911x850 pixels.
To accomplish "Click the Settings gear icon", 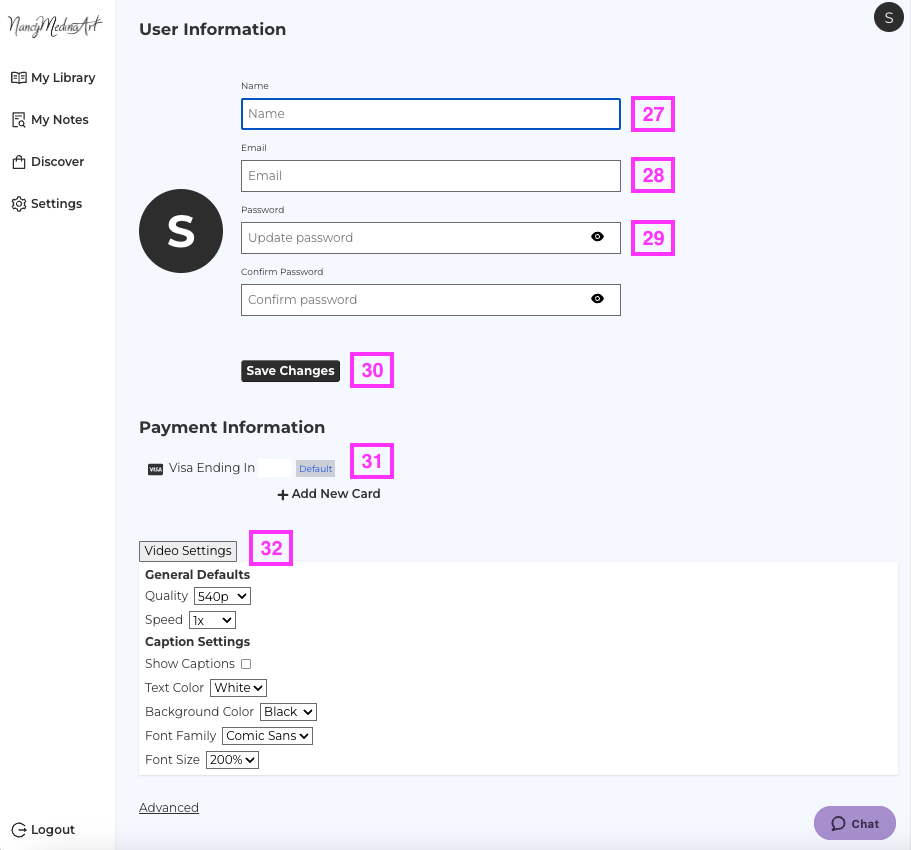I will [19, 204].
